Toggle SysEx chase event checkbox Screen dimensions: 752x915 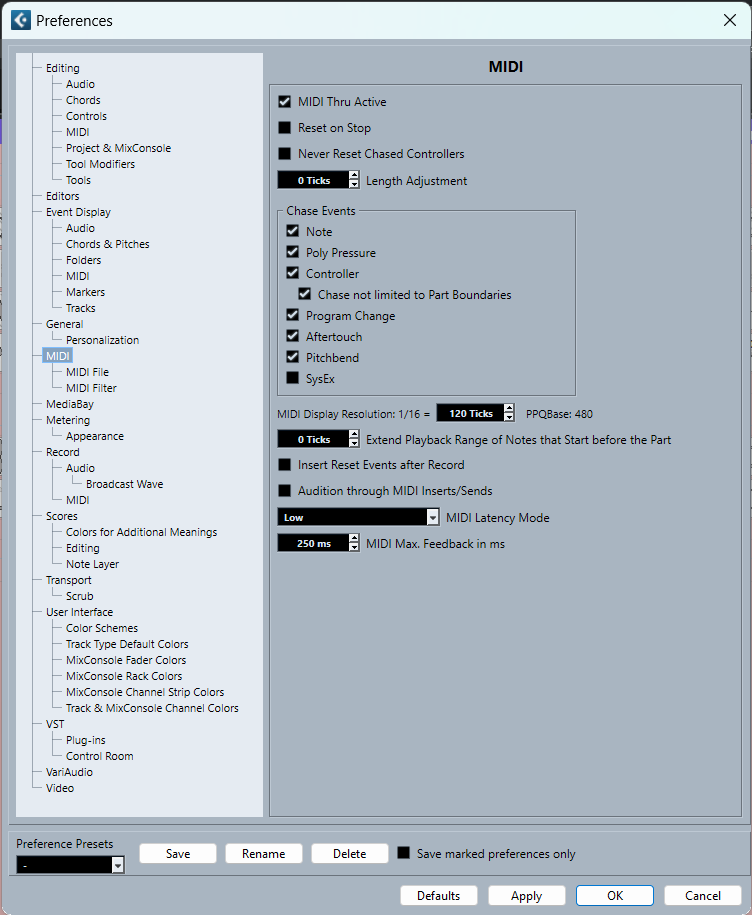pyautogui.click(x=293, y=378)
